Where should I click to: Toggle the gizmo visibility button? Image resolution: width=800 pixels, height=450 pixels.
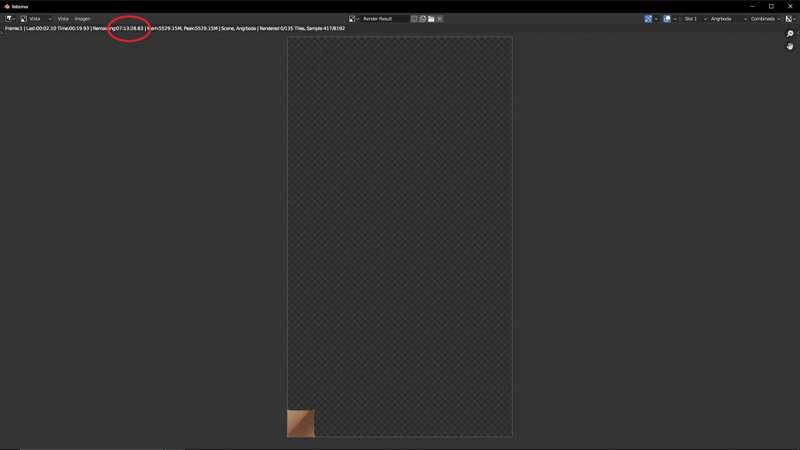tap(648, 19)
